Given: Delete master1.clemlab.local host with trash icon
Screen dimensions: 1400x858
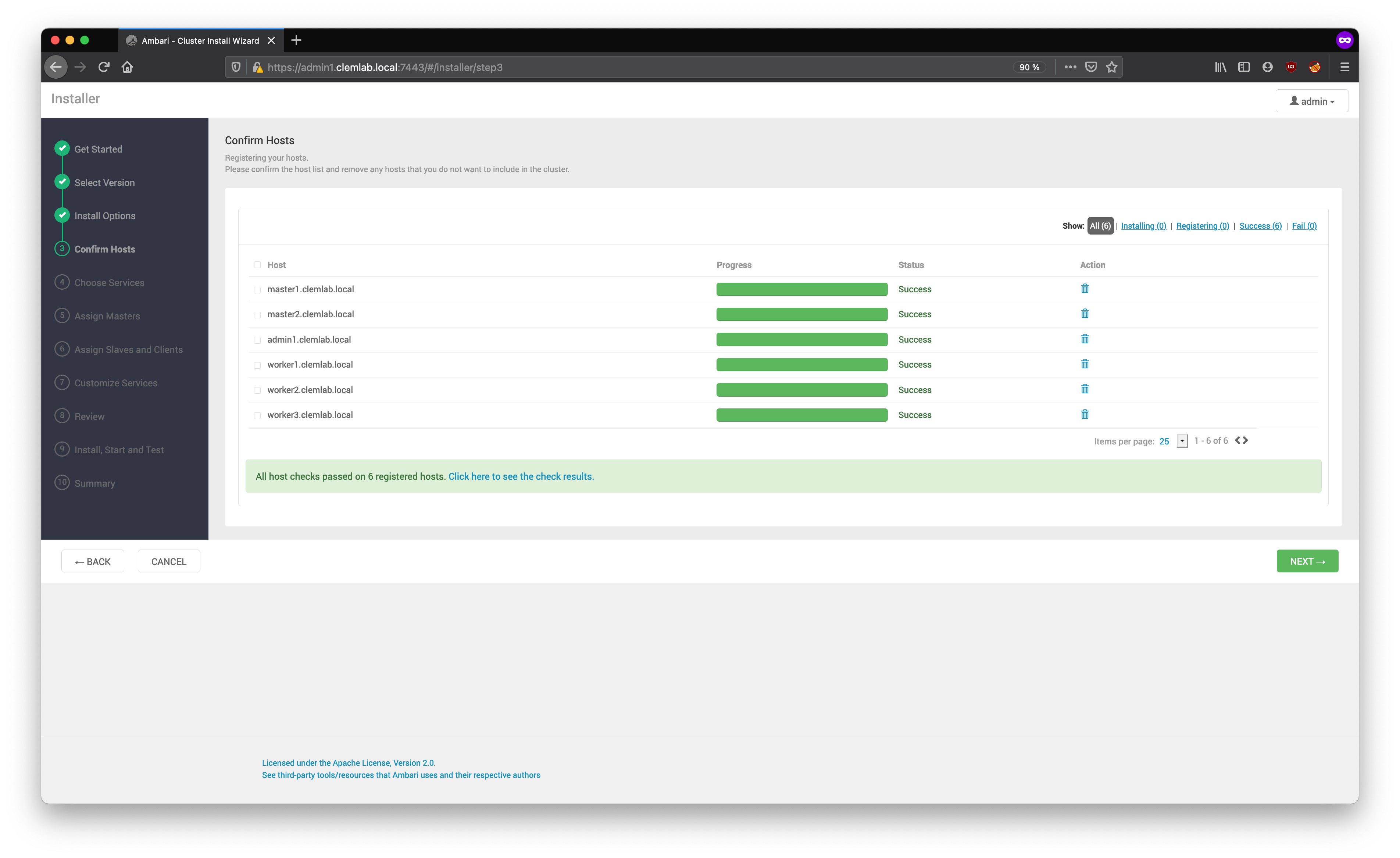Looking at the screenshot, I should pos(1085,289).
